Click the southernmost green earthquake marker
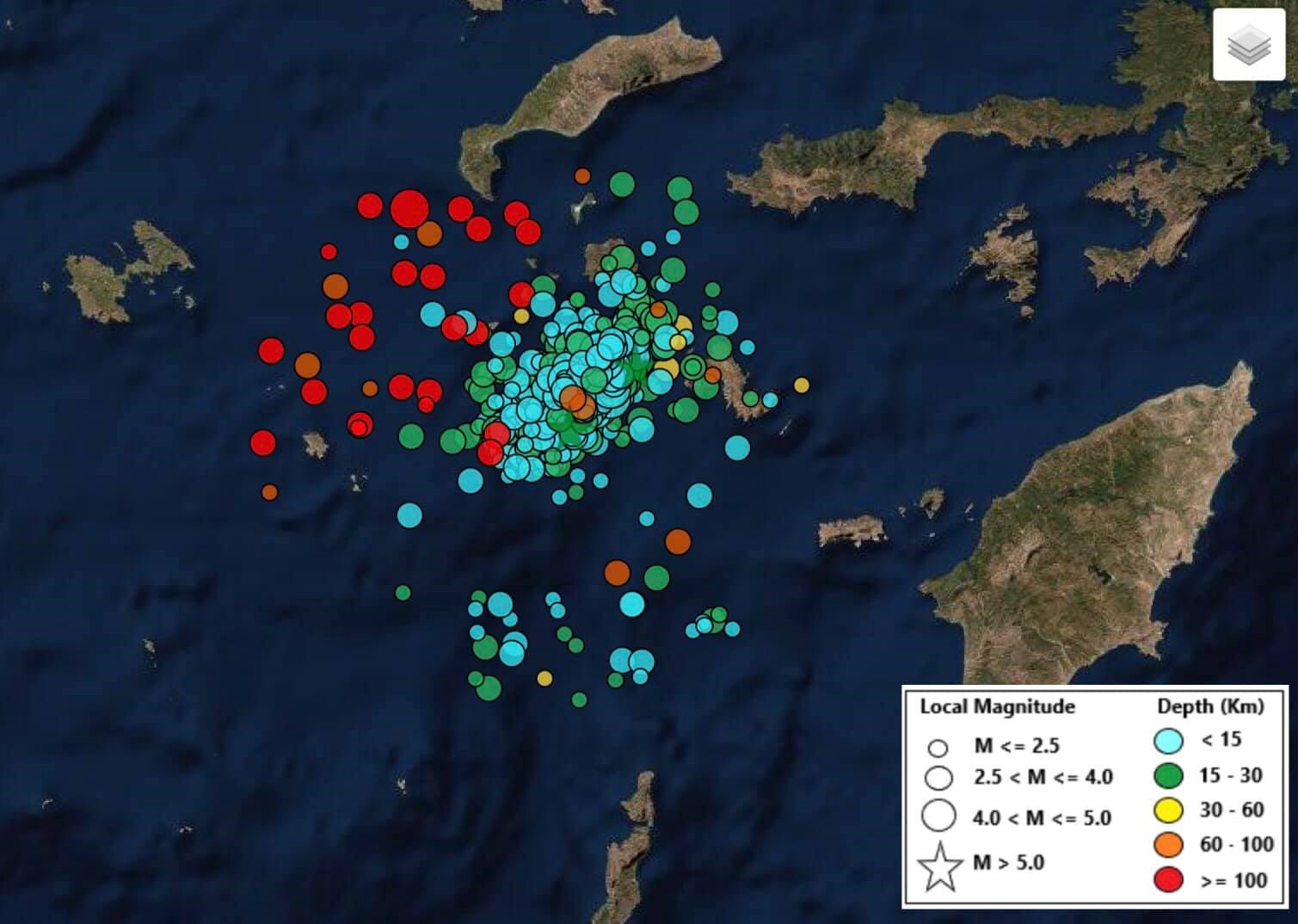 click(x=579, y=700)
